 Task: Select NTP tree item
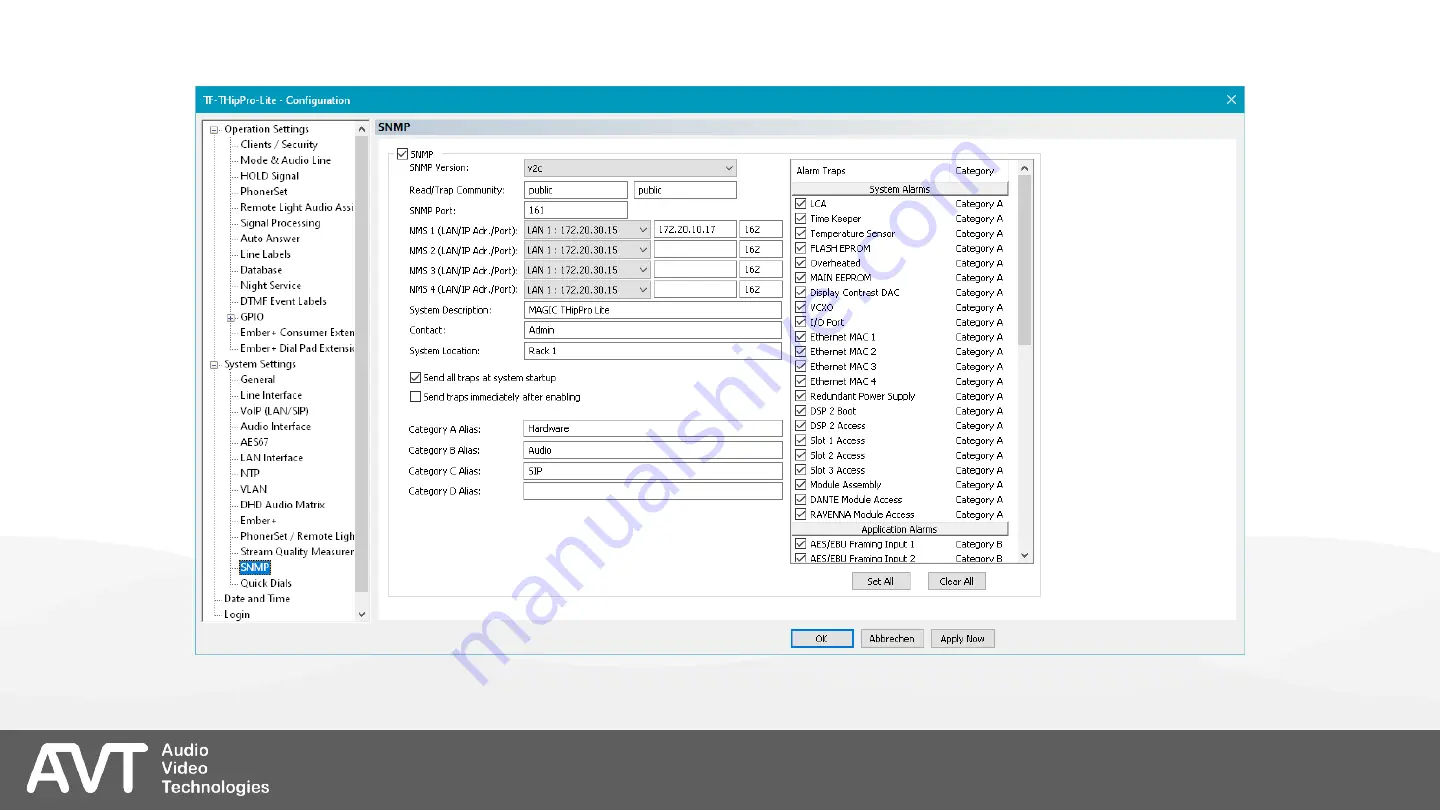pos(250,473)
